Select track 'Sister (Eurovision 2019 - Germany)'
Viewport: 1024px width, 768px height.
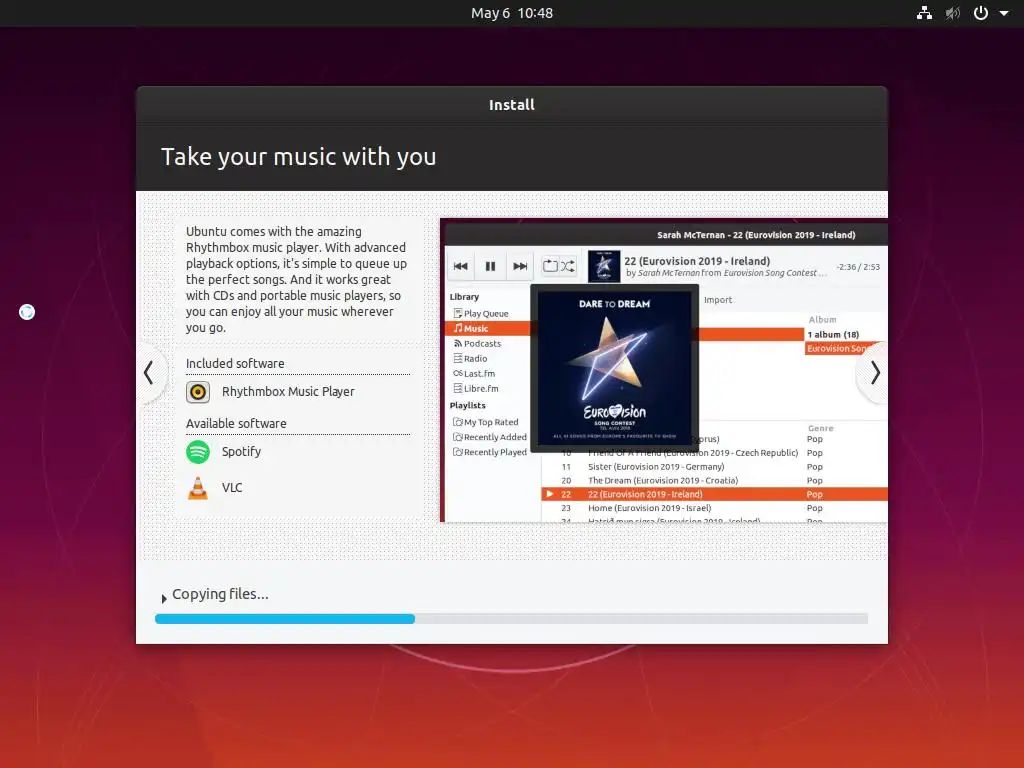tap(714, 467)
